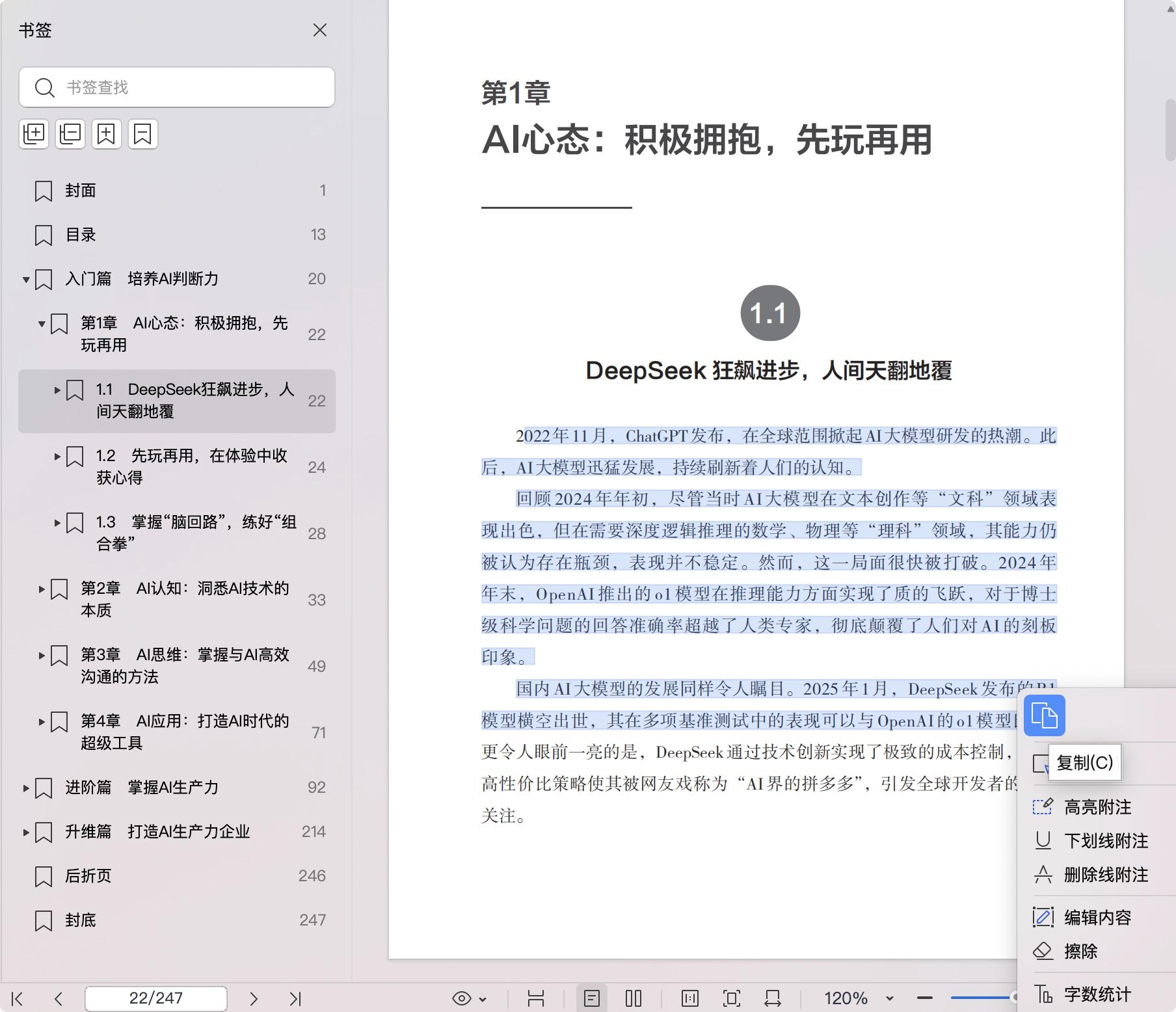Click the 编辑内容 edit icon
Image resolution: width=1176 pixels, height=1012 pixels.
click(1043, 918)
